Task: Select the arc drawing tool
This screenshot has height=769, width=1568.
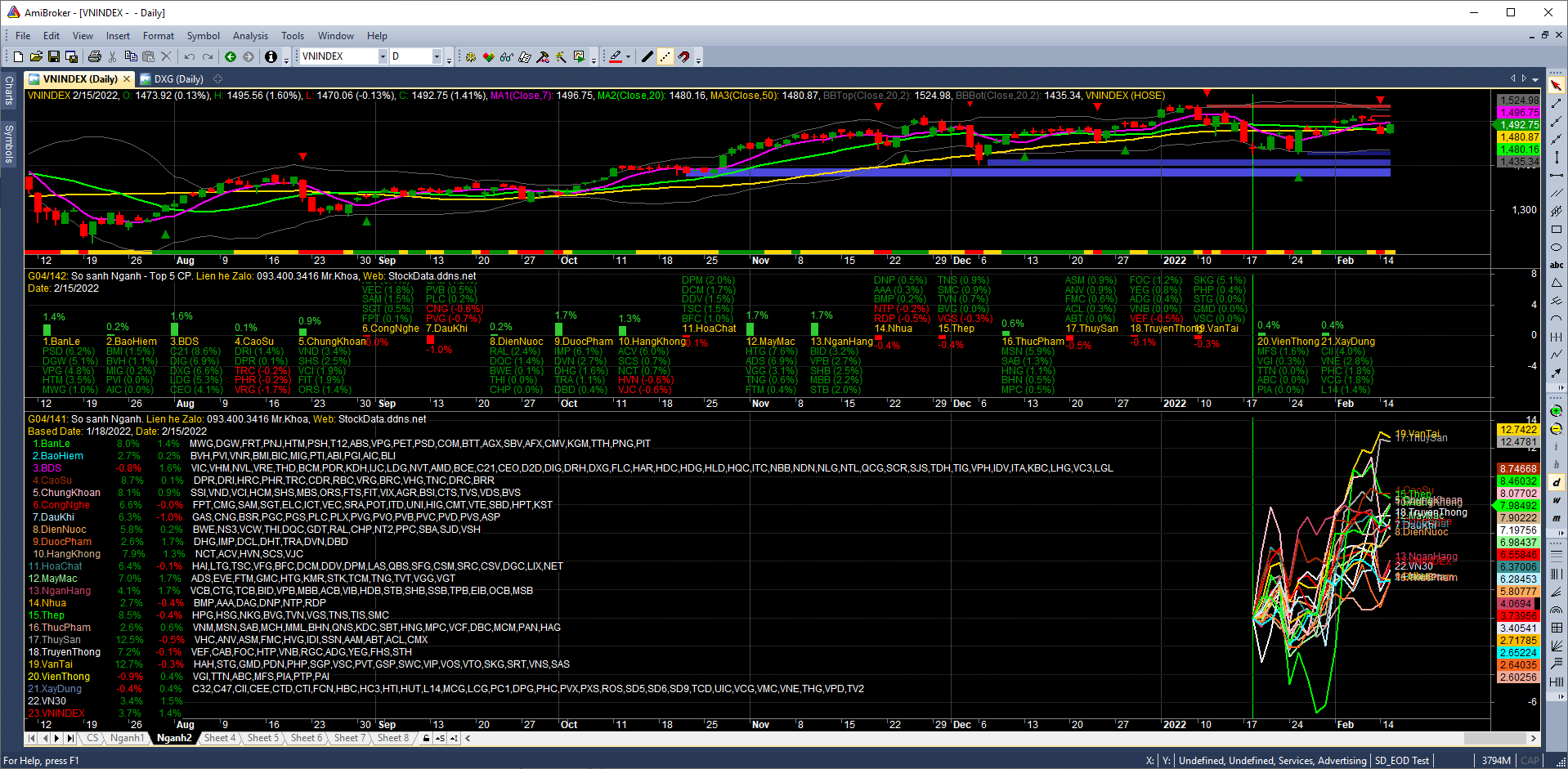Action: [x=1556, y=317]
